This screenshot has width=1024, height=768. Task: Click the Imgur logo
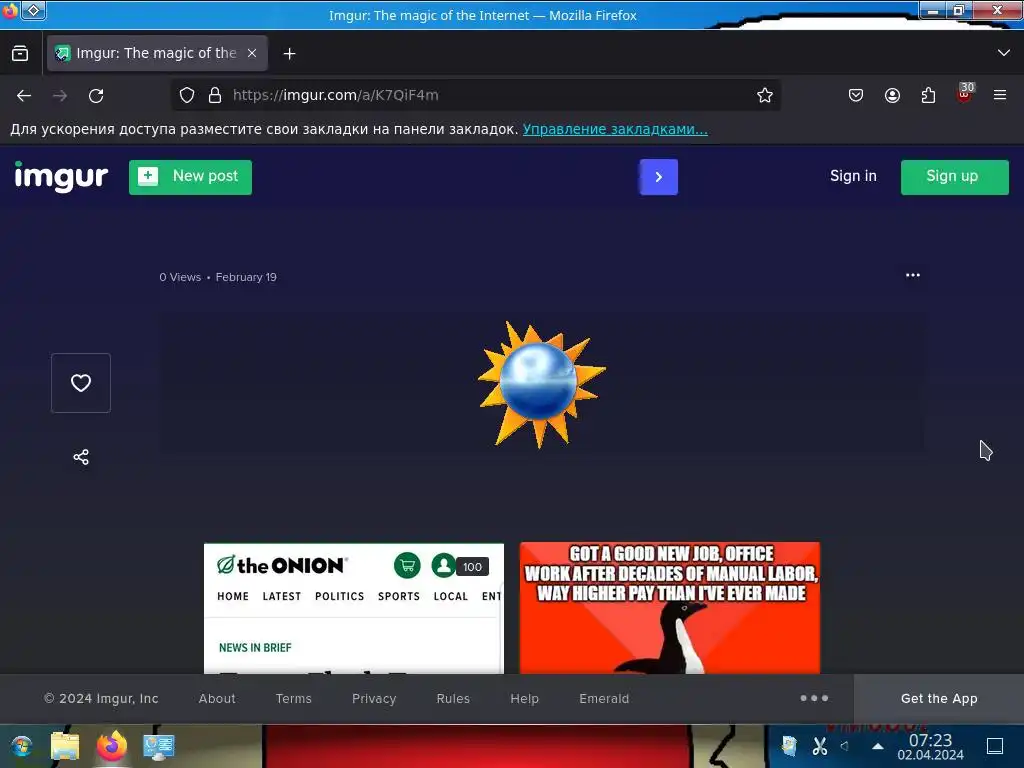point(61,177)
